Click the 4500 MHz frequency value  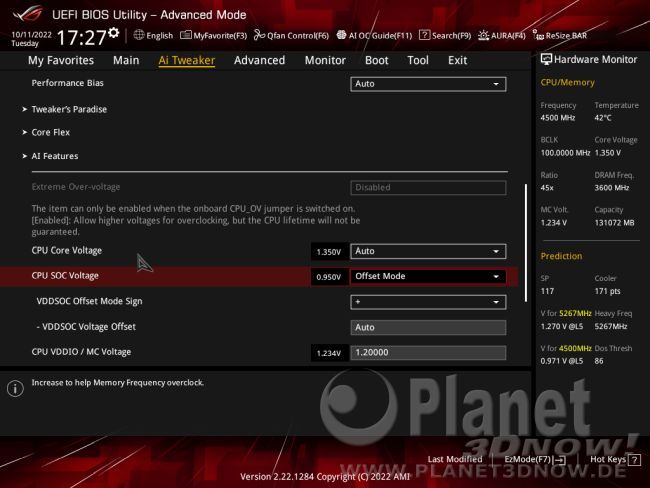tap(558, 118)
